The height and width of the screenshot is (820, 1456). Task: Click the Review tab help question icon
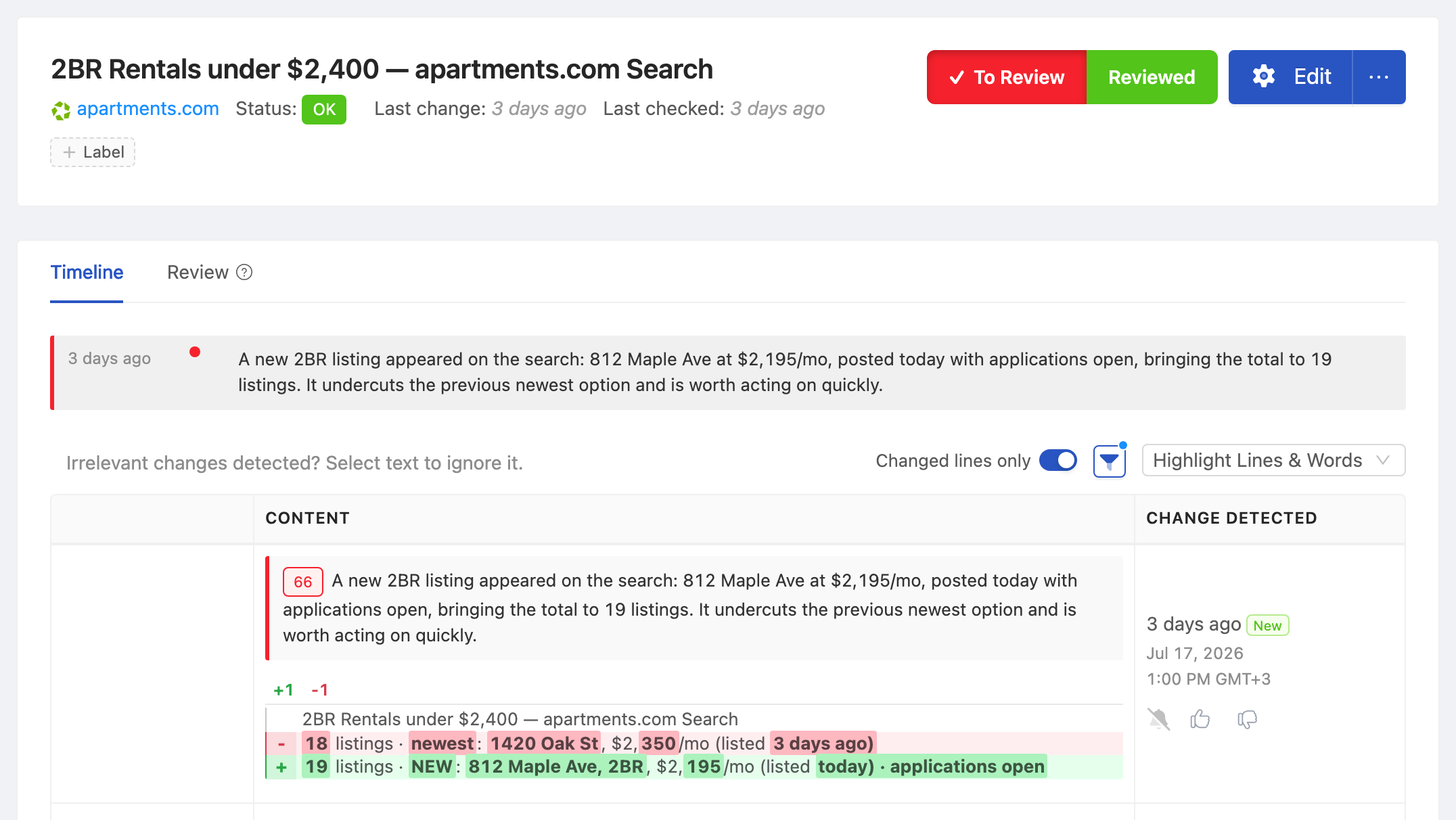(x=244, y=272)
